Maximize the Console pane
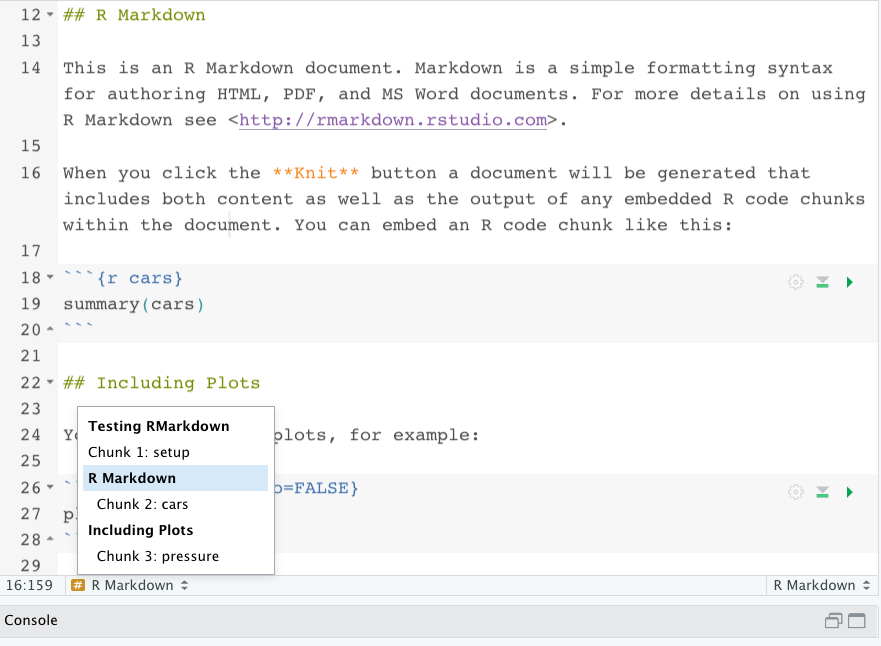881x646 pixels. click(857, 620)
